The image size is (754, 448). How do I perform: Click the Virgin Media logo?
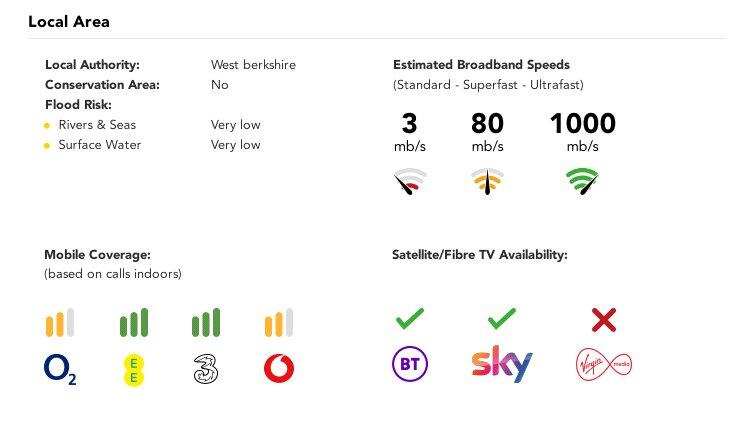click(x=604, y=364)
